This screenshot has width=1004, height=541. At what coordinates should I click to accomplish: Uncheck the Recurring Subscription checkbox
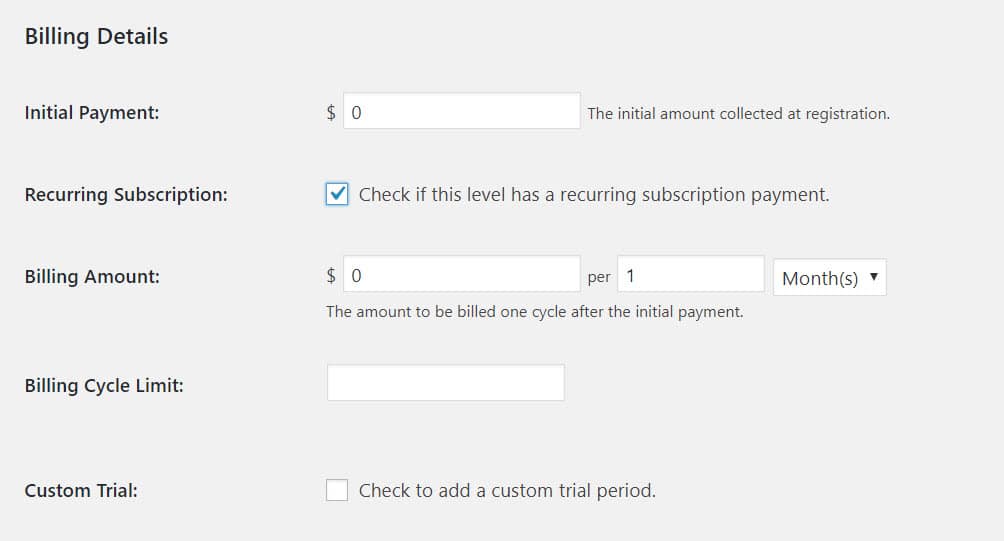tap(338, 194)
